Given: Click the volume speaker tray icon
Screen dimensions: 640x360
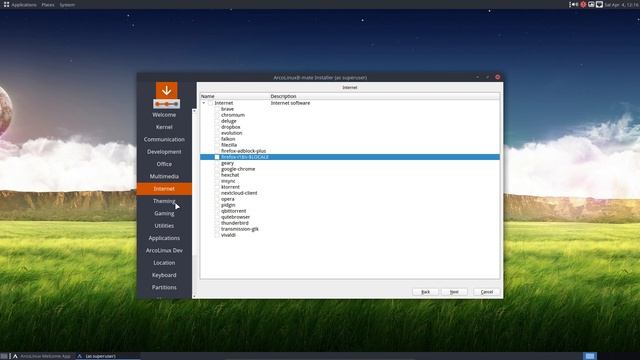Looking at the screenshot, I should click(x=574, y=4).
